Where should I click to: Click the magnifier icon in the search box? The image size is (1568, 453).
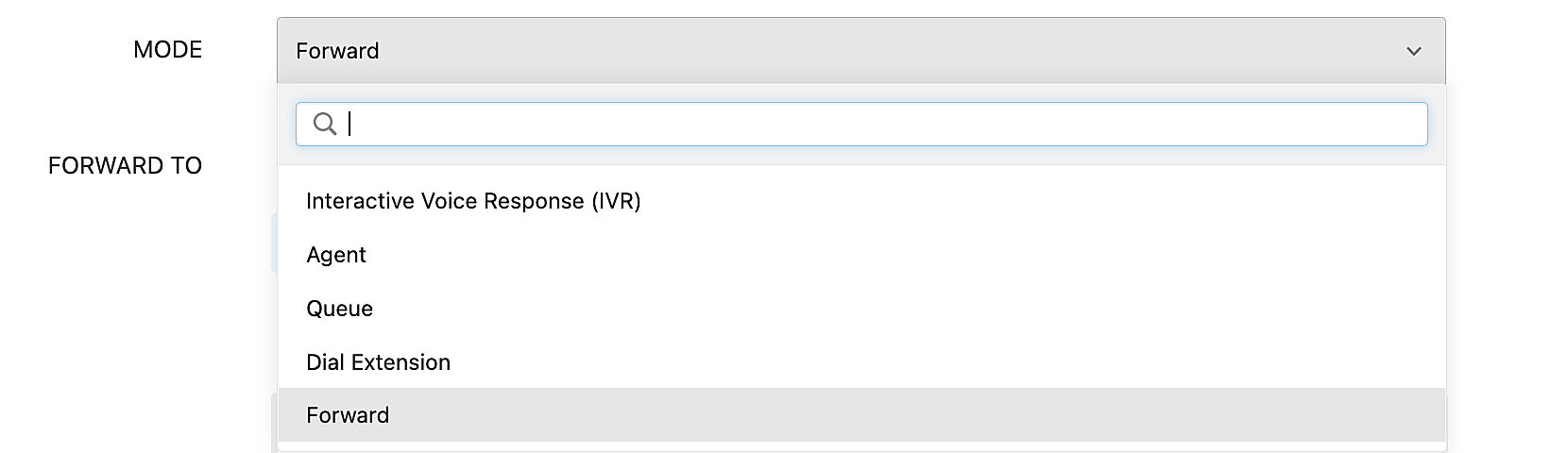[324, 124]
